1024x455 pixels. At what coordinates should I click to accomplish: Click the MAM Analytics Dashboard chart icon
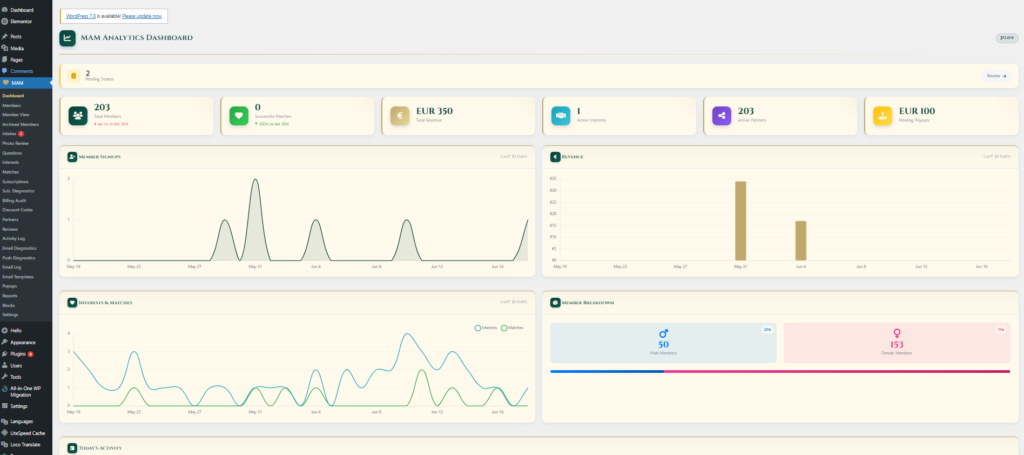(67, 39)
